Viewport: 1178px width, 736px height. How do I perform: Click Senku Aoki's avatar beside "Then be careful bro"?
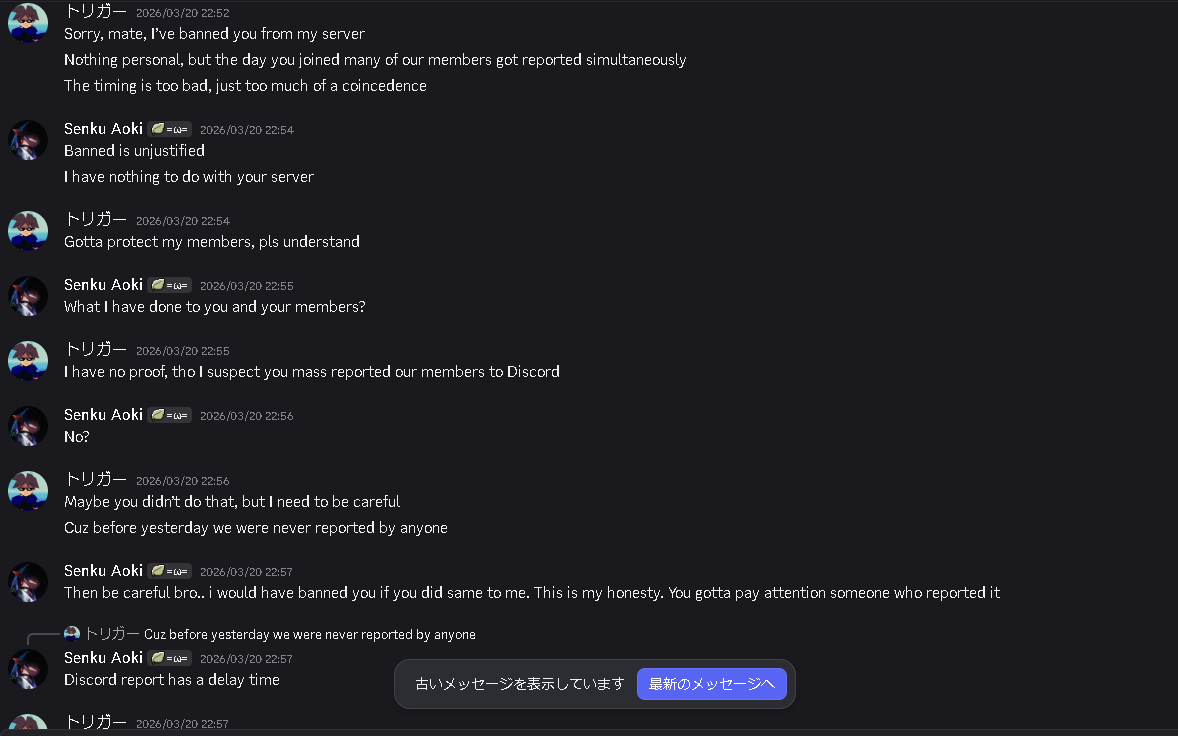[x=28, y=582]
